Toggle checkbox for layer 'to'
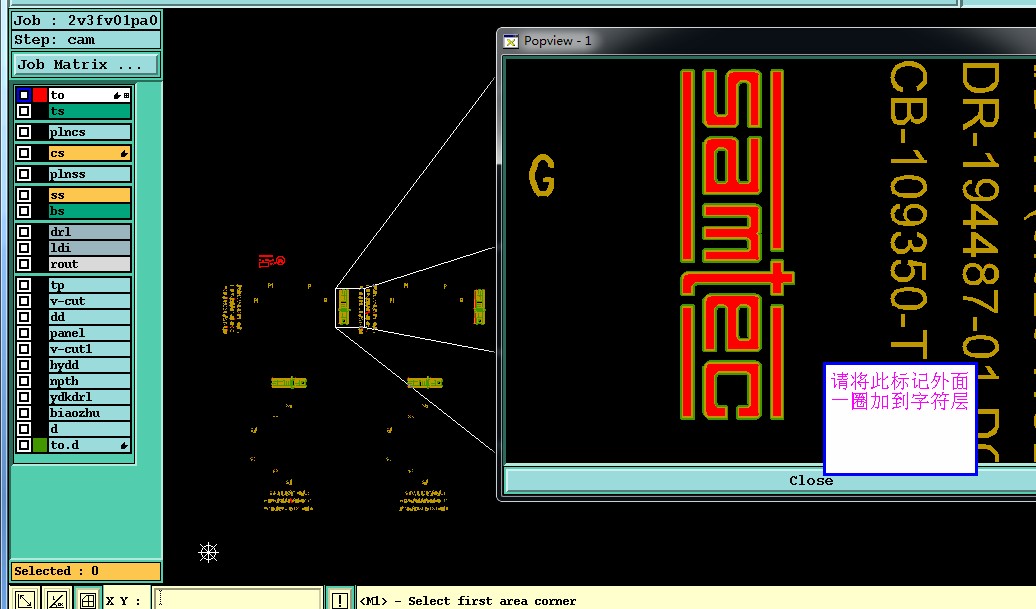This screenshot has height=609, width=1036. [x=24, y=95]
